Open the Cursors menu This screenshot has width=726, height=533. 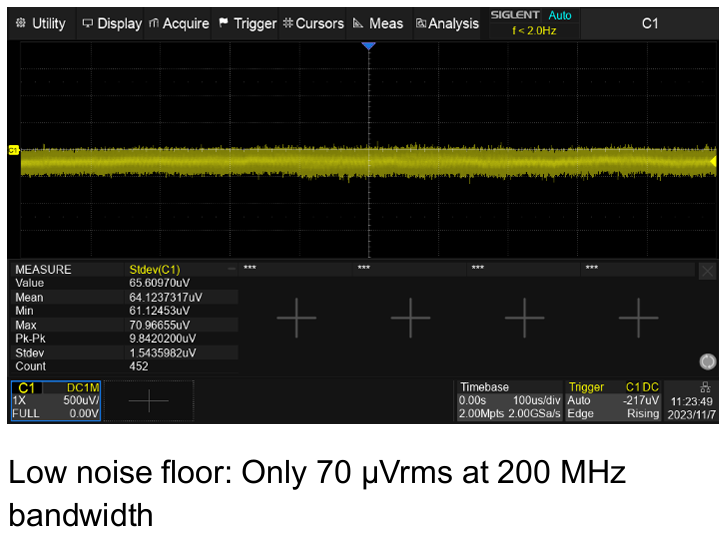tap(313, 23)
